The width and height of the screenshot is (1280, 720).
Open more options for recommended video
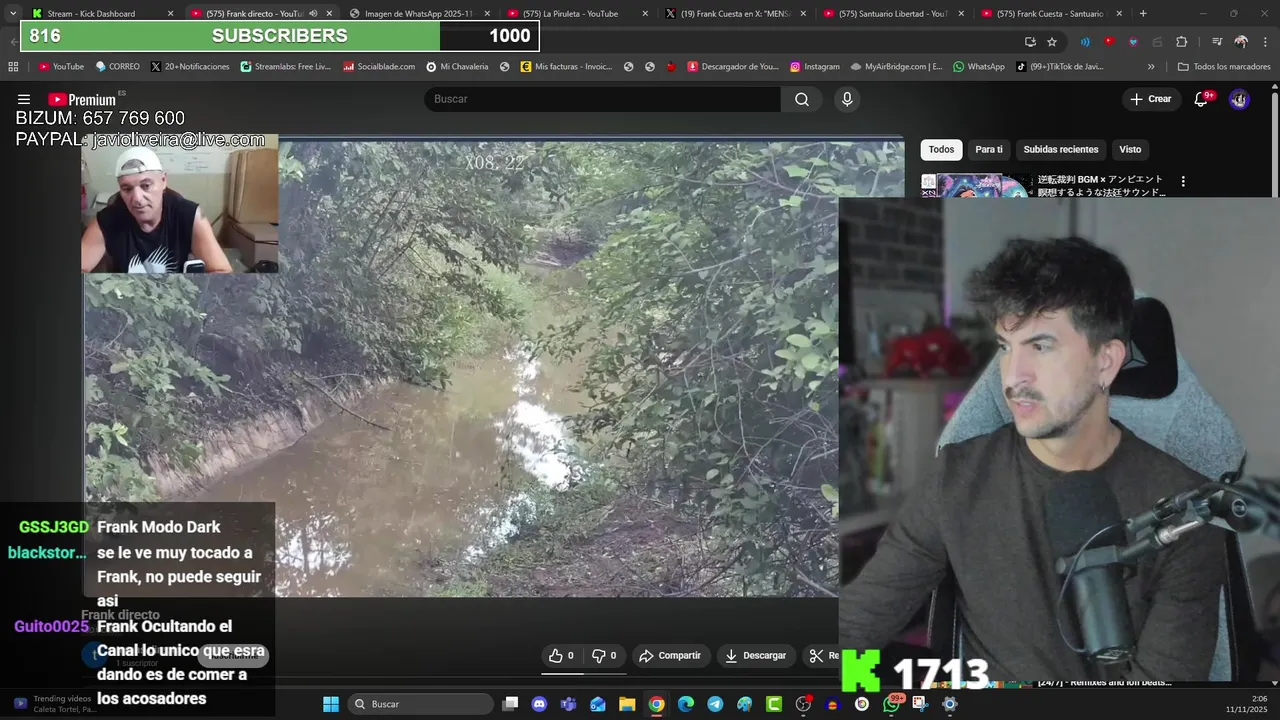[1183, 182]
